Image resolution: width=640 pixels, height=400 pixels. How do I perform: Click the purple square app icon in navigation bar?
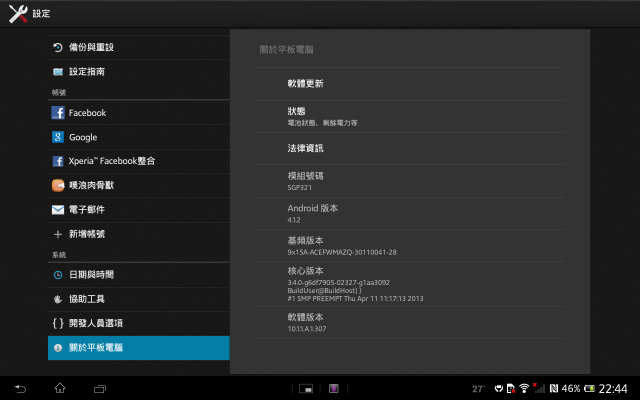(334, 389)
